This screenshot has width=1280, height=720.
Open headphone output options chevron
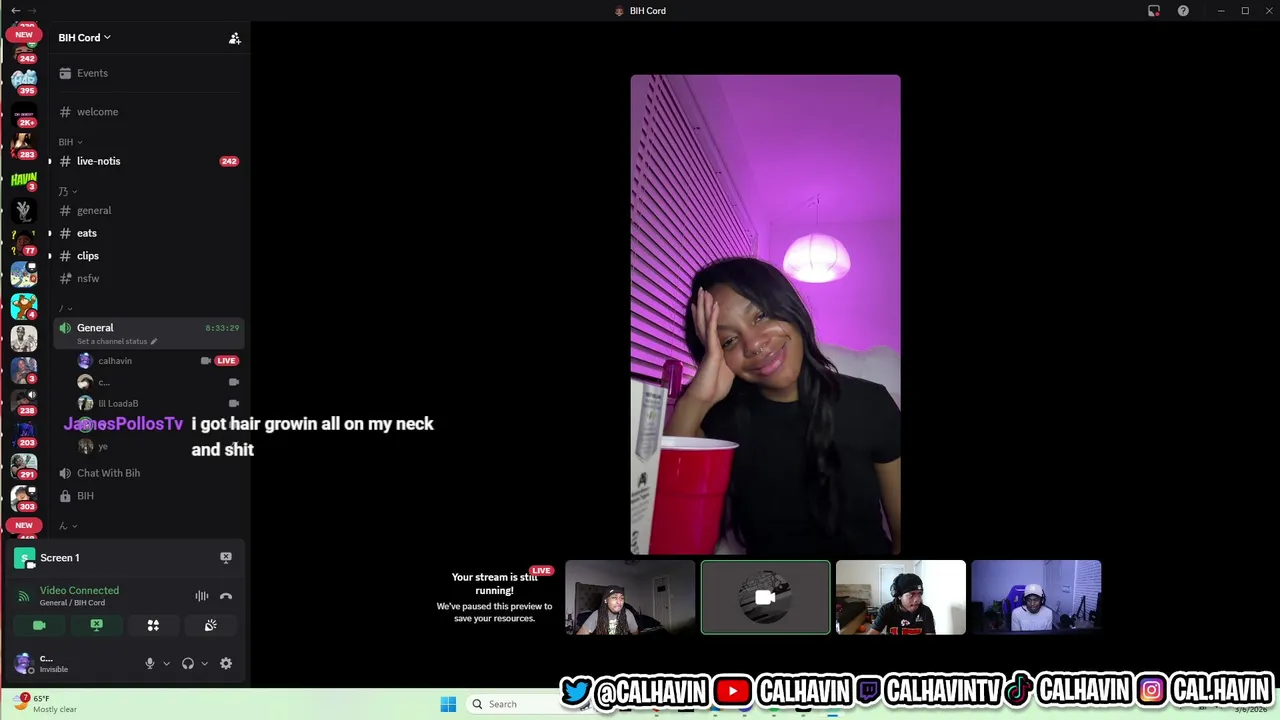[x=204, y=663]
